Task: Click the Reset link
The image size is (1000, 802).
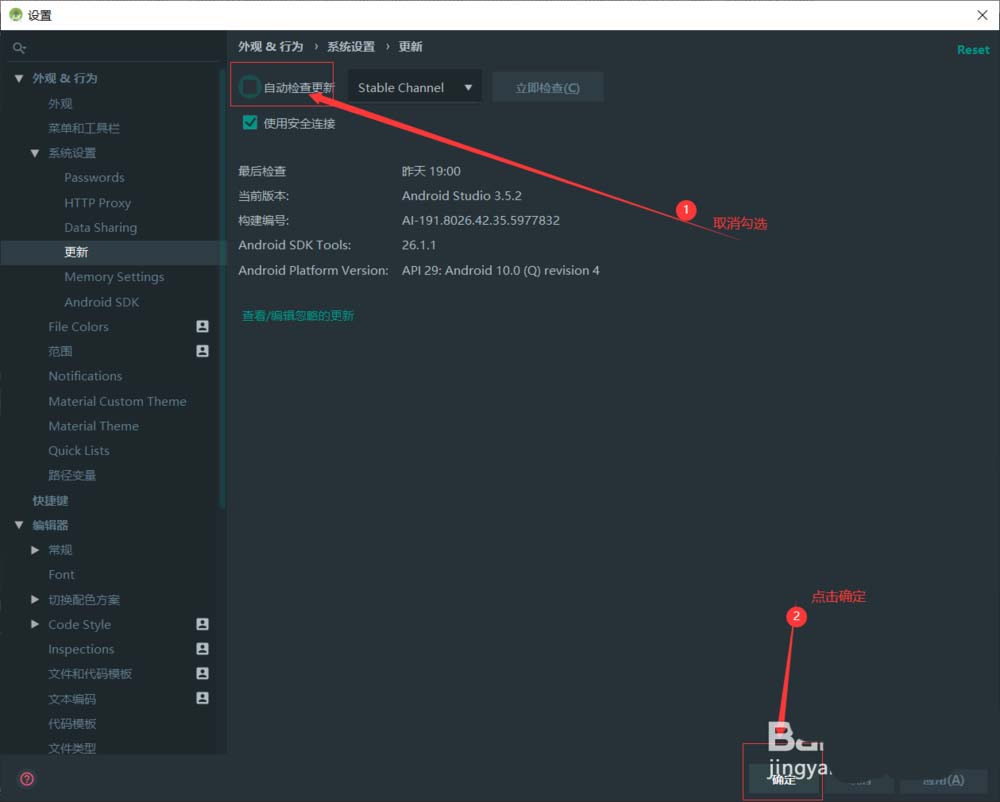Action: 973,50
